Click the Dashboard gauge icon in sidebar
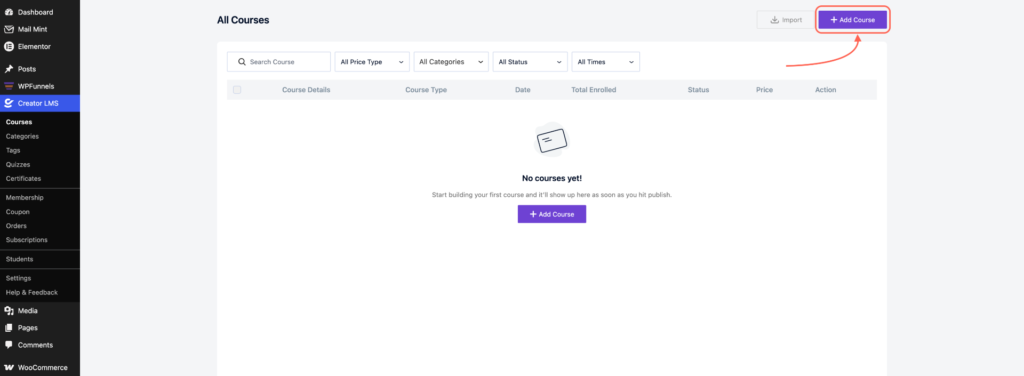Image resolution: width=1024 pixels, height=376 pixels. click(x=9, y=12)
